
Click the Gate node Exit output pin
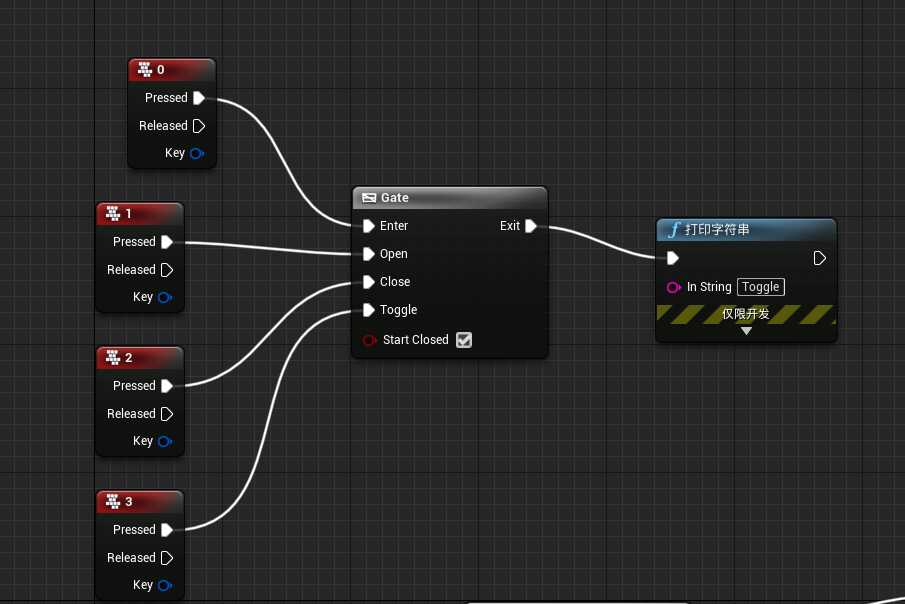pyautogui.click(x=531, y=226)
